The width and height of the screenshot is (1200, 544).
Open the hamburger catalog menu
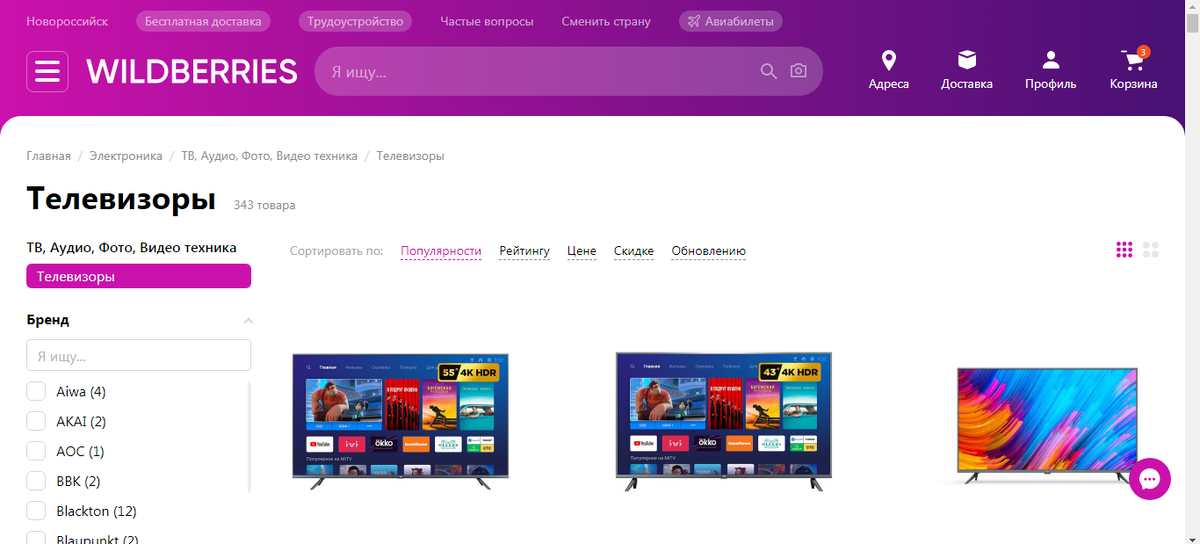pyautogui.click(x=47, y=71)
